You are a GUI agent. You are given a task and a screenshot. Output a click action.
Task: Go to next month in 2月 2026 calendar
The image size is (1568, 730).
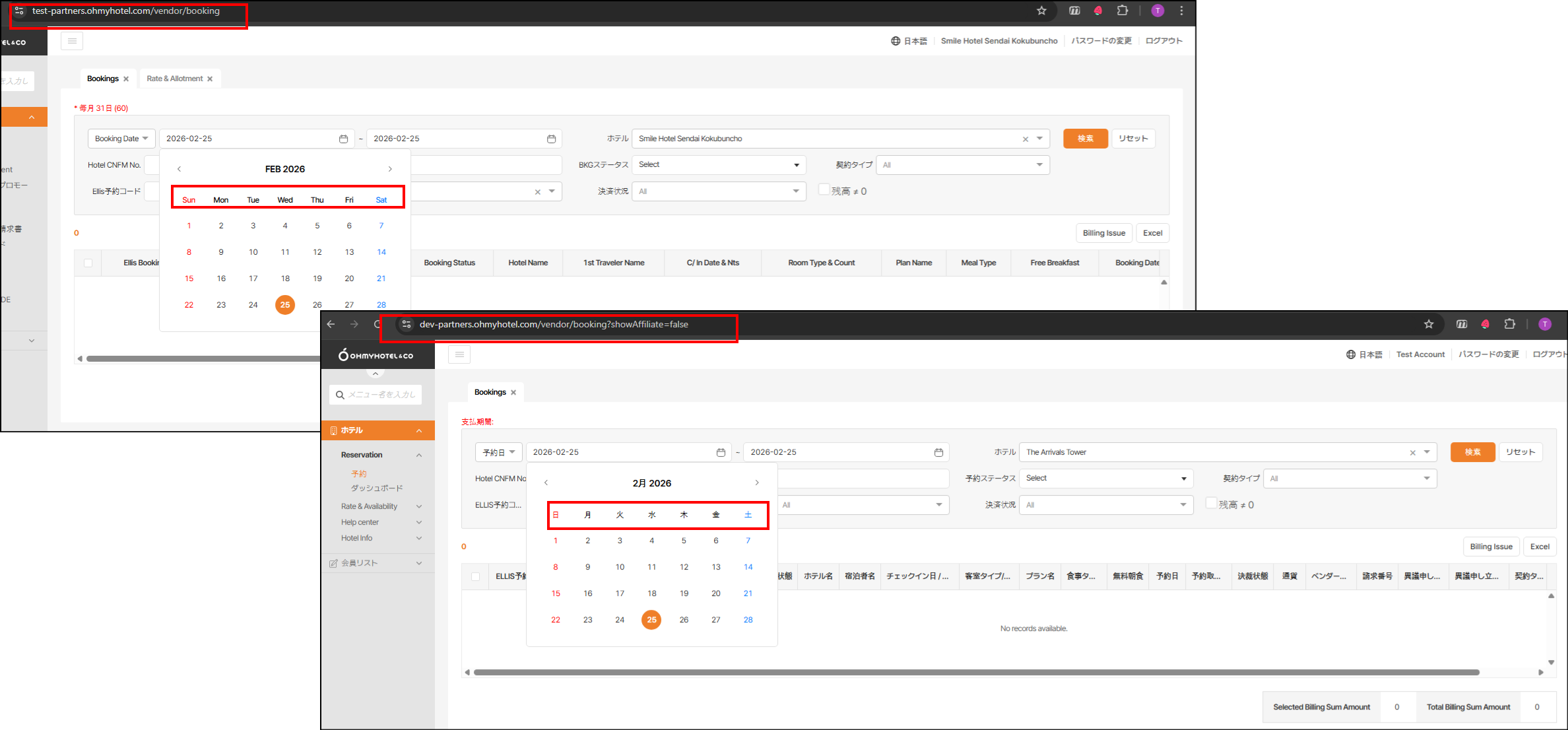757,482
